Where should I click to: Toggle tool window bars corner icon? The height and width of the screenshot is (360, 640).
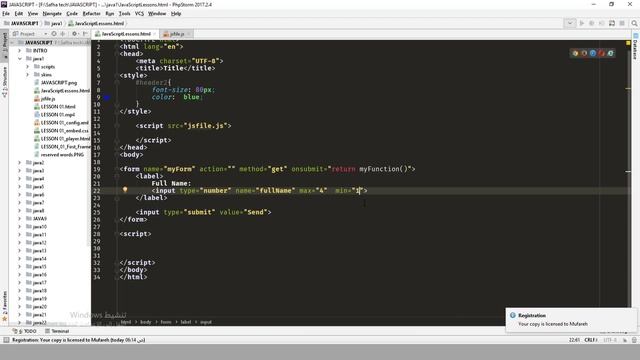6,340
